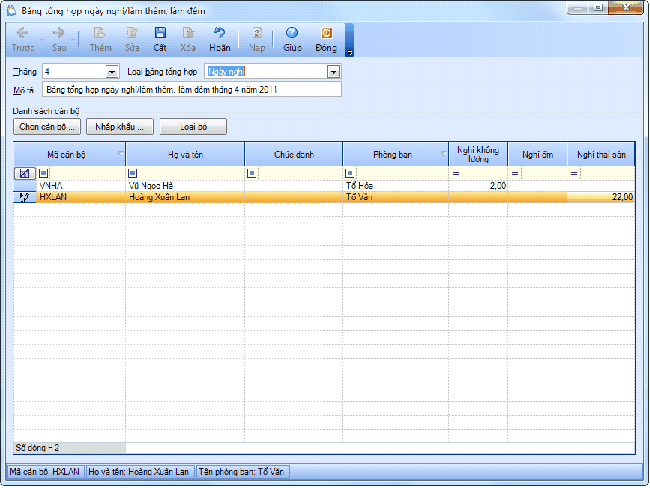Open the toolbar overflow options arrow
Image resolution: width=650 pixels, height=488 pixels.
[349, 53]
